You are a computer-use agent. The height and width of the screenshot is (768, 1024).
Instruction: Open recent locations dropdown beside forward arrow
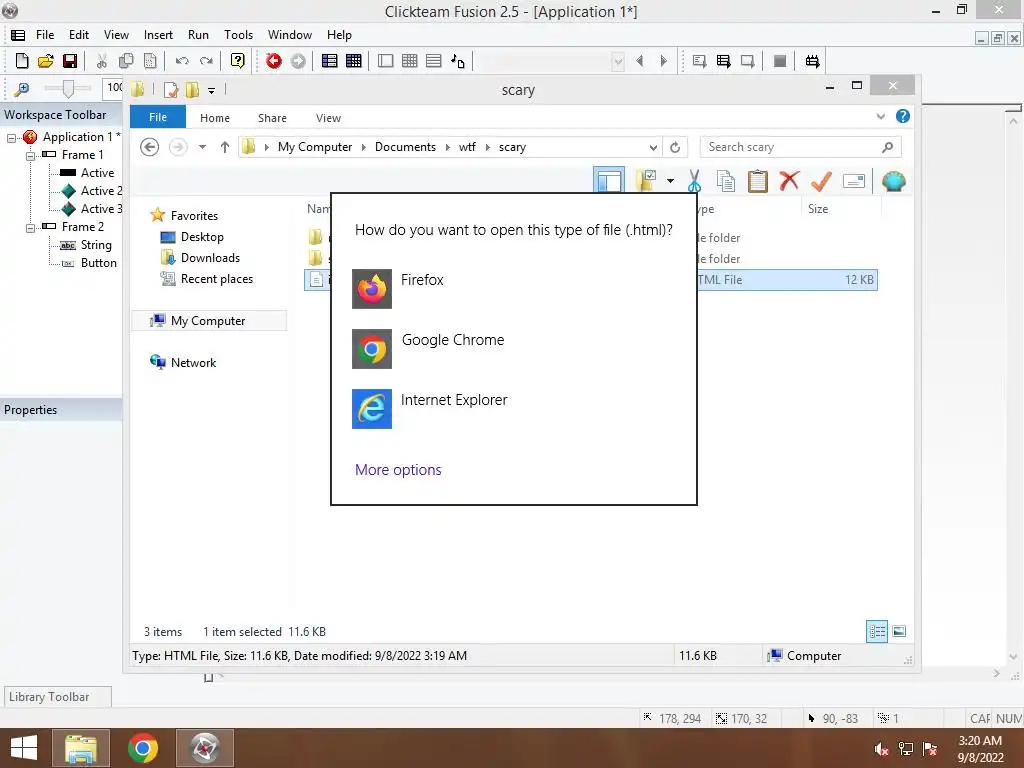(202, 147)
